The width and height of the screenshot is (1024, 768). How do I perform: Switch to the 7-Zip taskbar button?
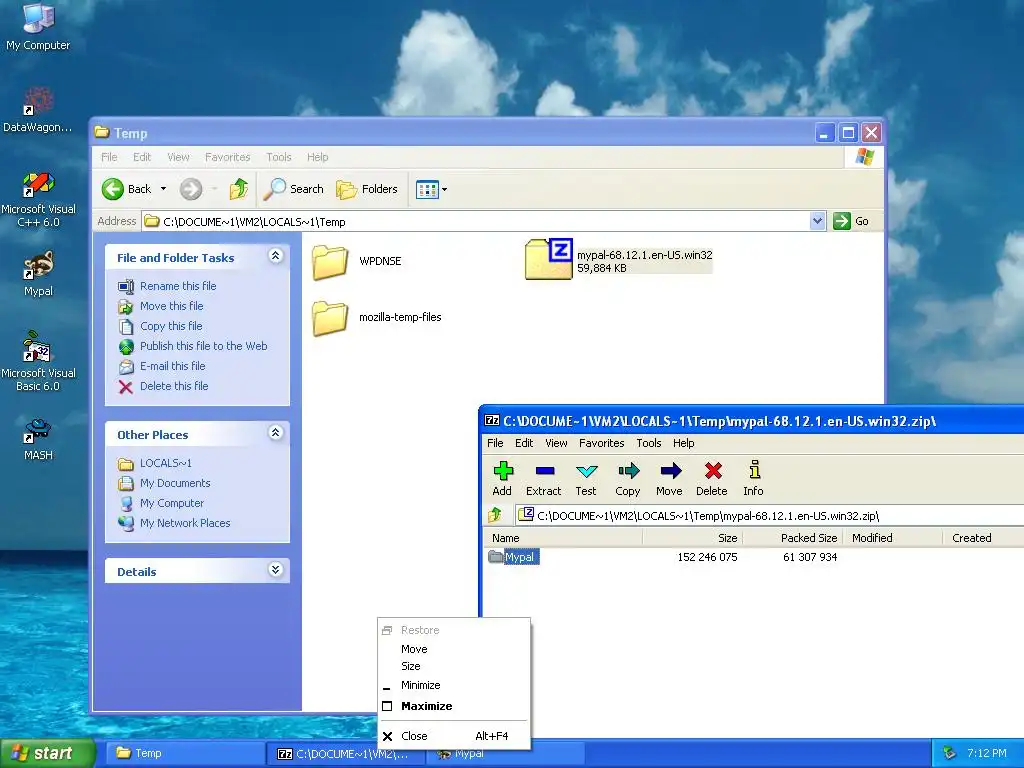click(346, 754)
